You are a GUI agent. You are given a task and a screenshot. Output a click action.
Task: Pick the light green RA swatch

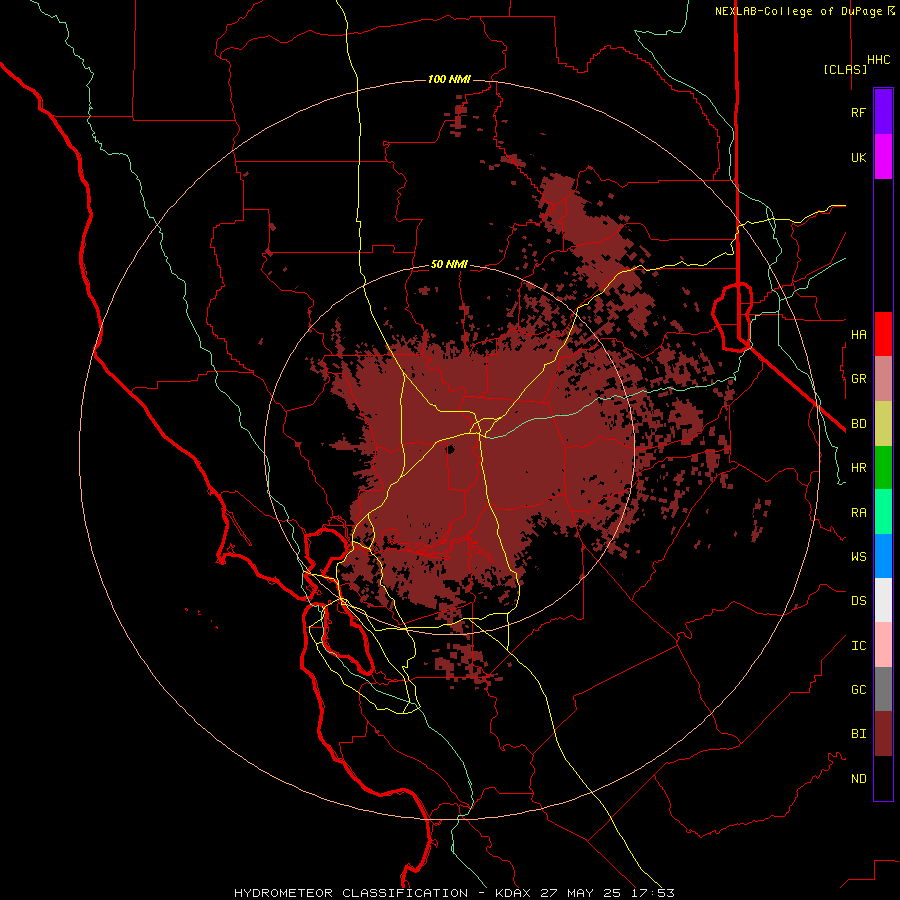pos(883,512)
